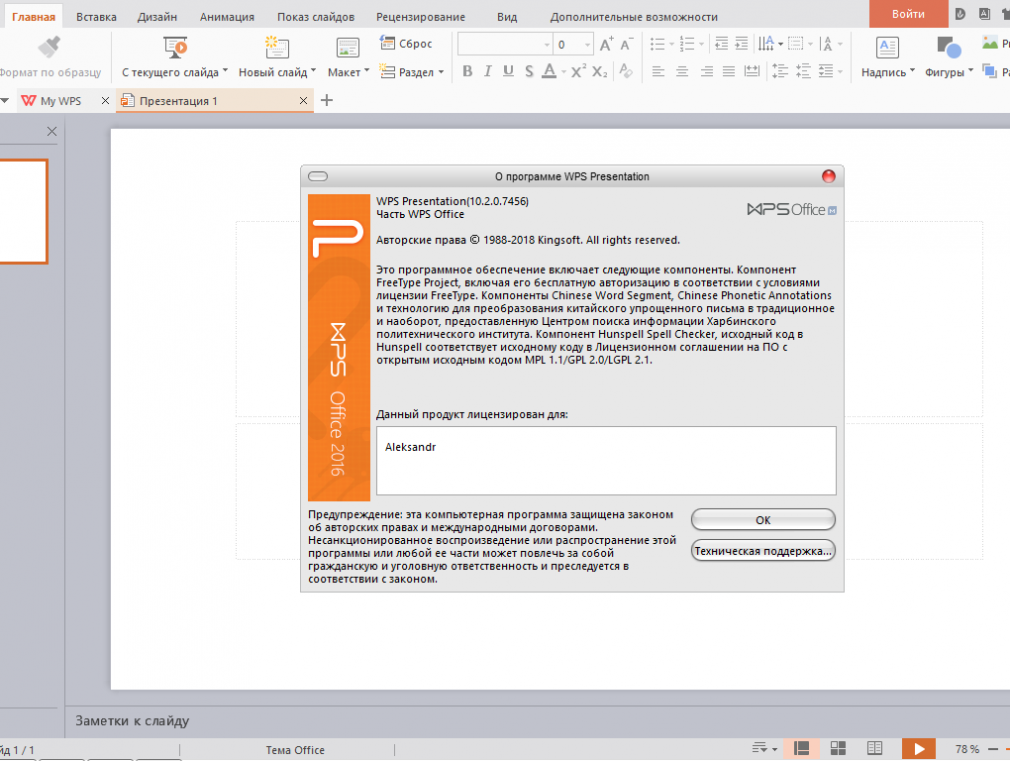
Task: Open the font size dropdown
Action: 587,44
